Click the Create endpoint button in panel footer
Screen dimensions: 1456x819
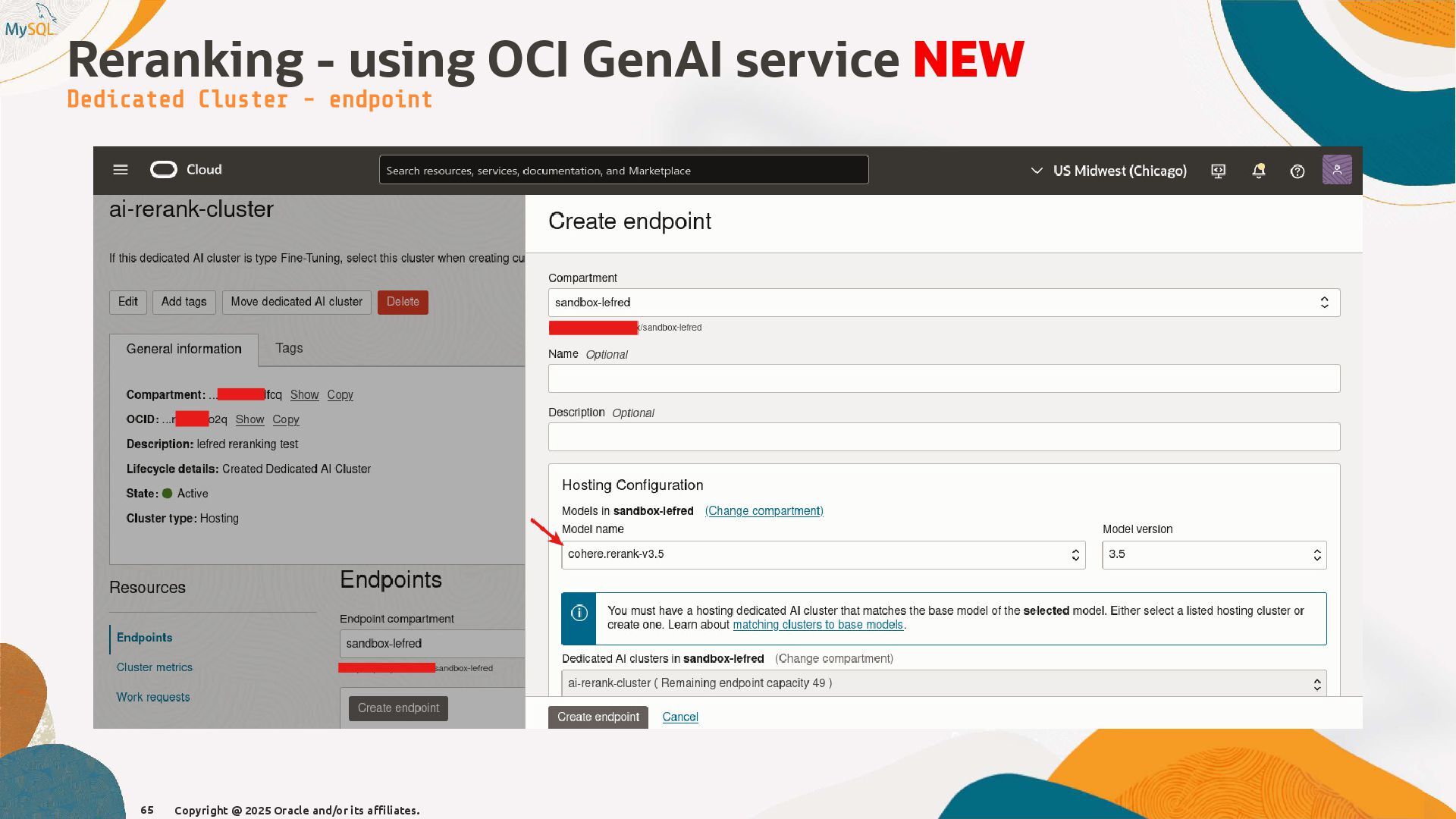tap(598, 717)
